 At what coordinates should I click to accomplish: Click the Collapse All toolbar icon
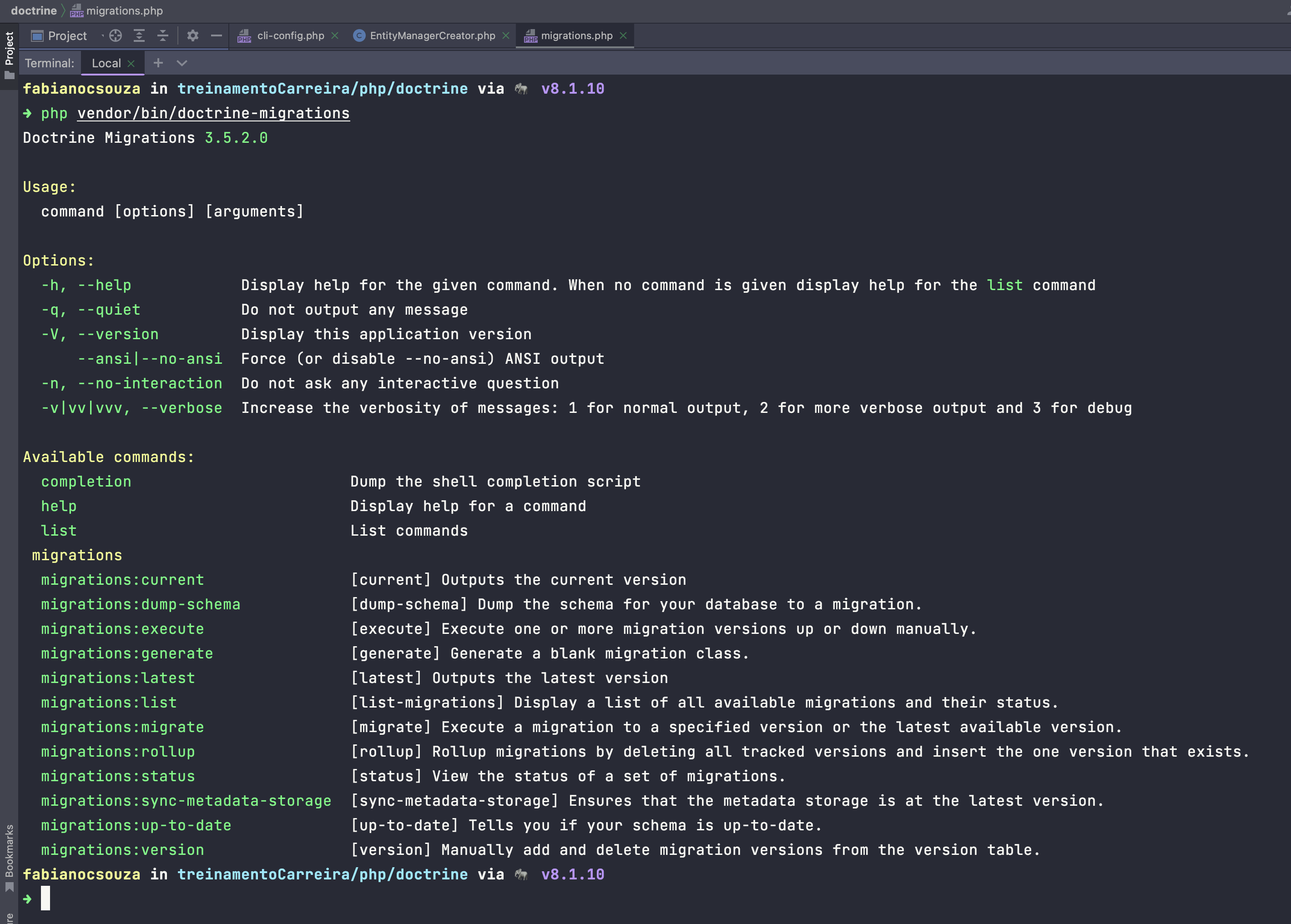click(x=163, y=36)
